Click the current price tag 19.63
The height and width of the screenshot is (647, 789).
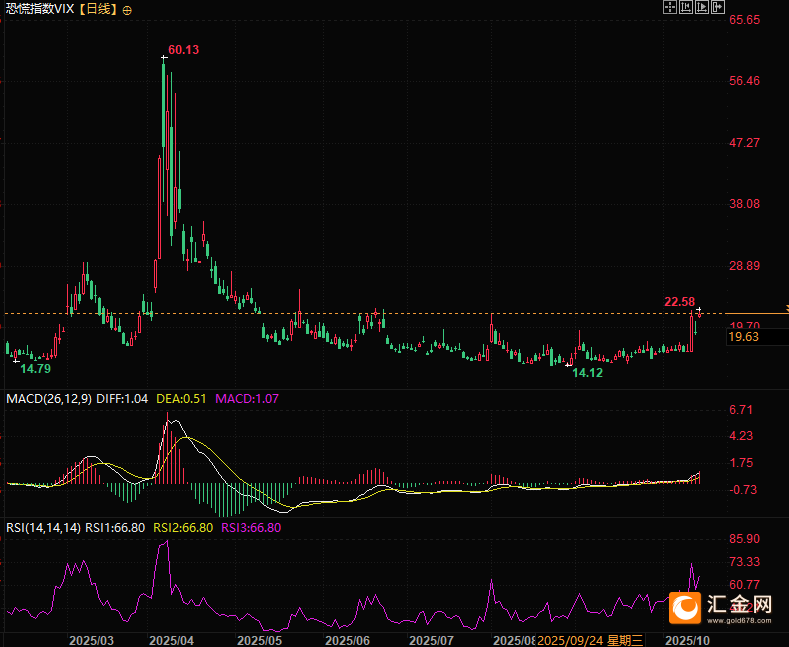point(744,337)
